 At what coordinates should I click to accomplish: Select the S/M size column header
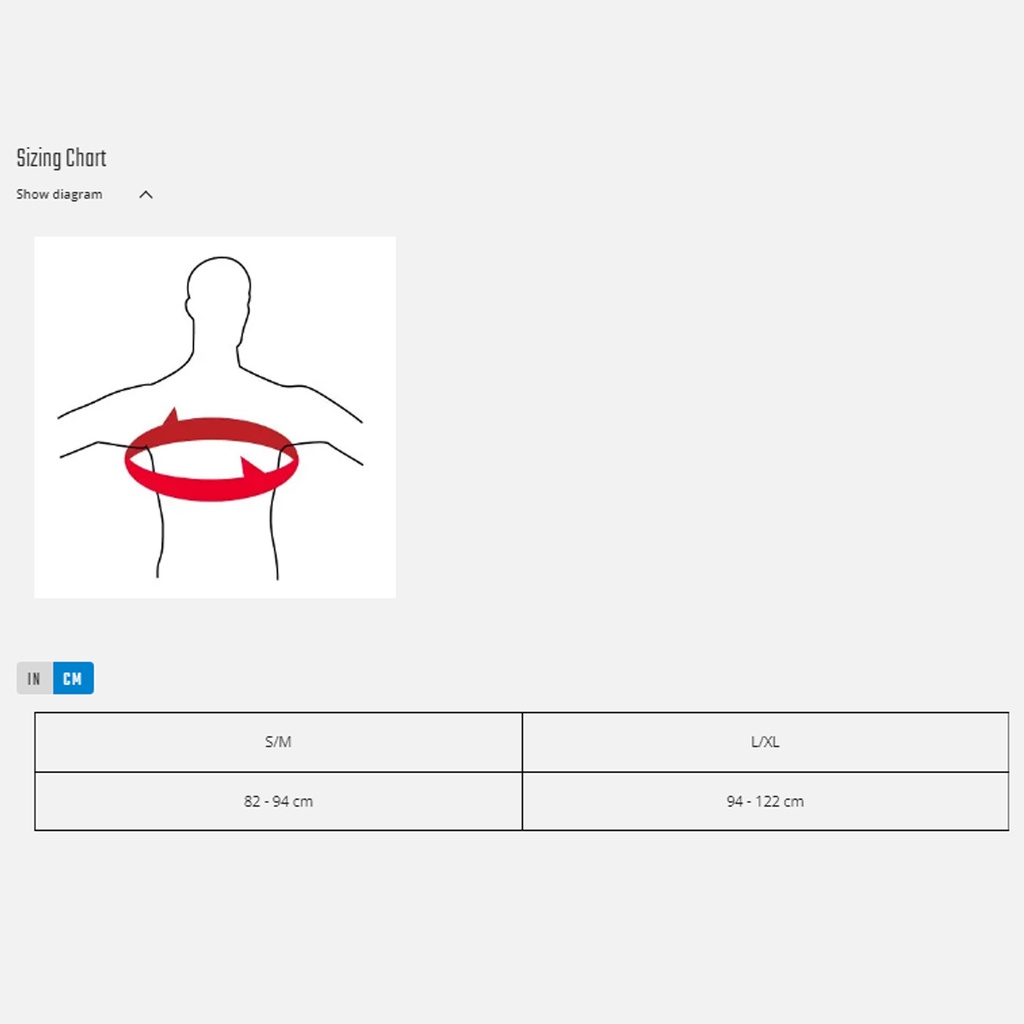278,742
